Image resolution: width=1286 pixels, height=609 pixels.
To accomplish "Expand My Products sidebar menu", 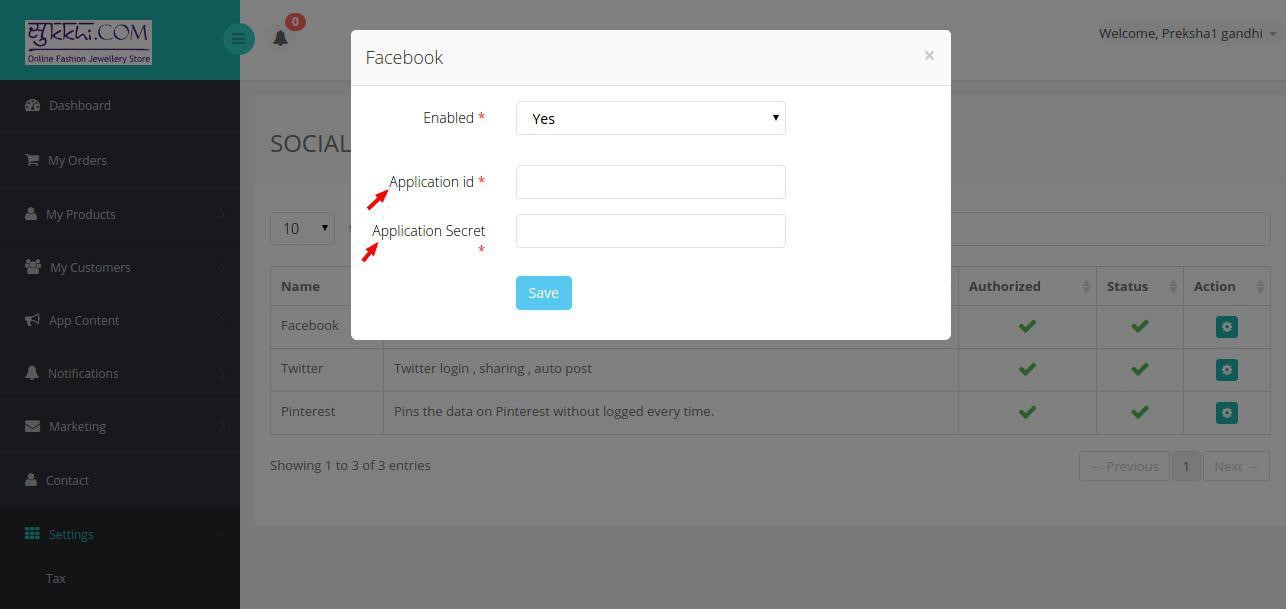I will [120, 214].
